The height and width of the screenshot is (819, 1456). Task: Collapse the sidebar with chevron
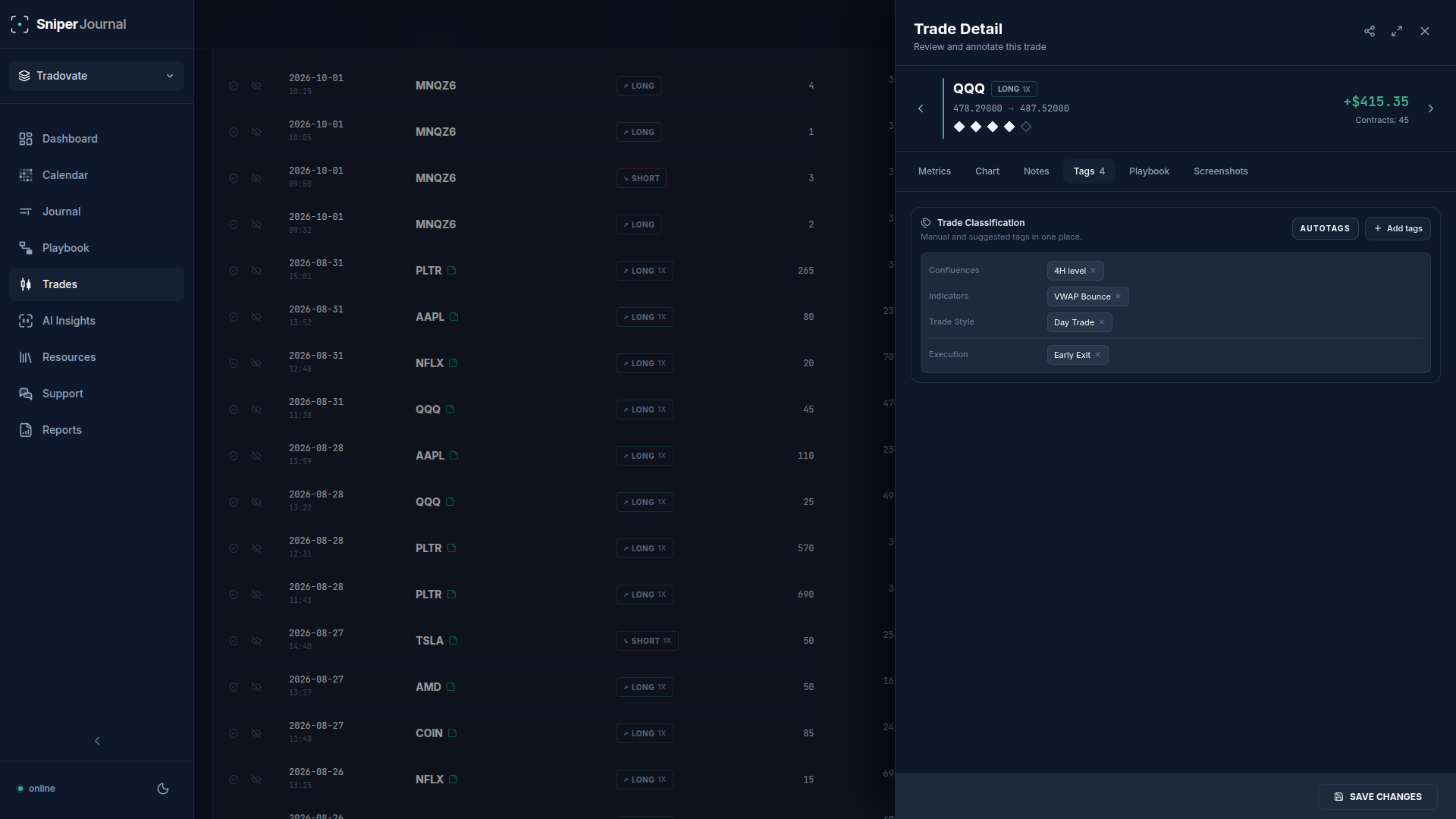(x=97, y=741)
